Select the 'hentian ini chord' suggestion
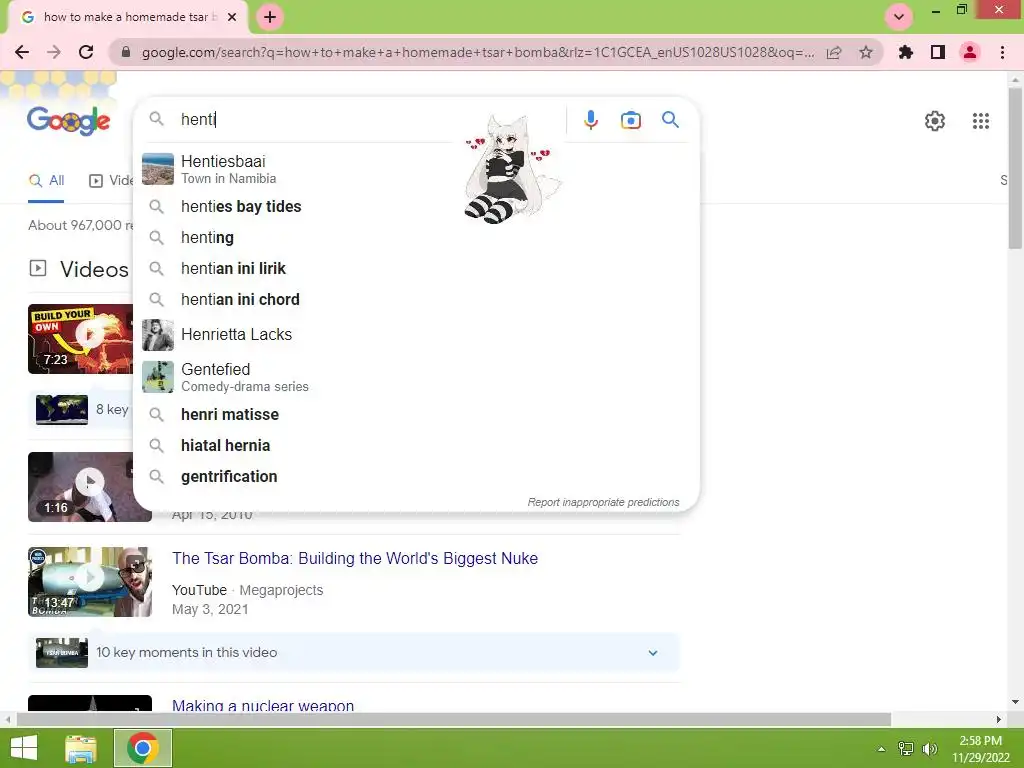Viewport: 1024px width, 768px height. click(x=416, y=299)
